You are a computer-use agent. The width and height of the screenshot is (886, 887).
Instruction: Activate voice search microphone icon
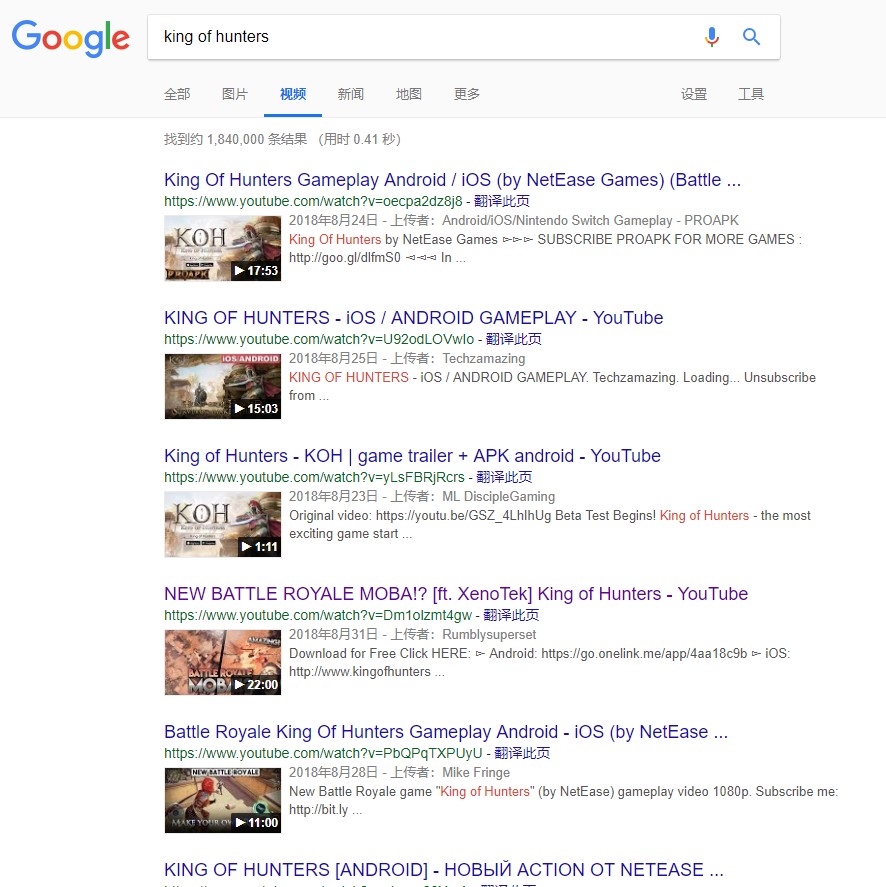[x=711, y=37]
